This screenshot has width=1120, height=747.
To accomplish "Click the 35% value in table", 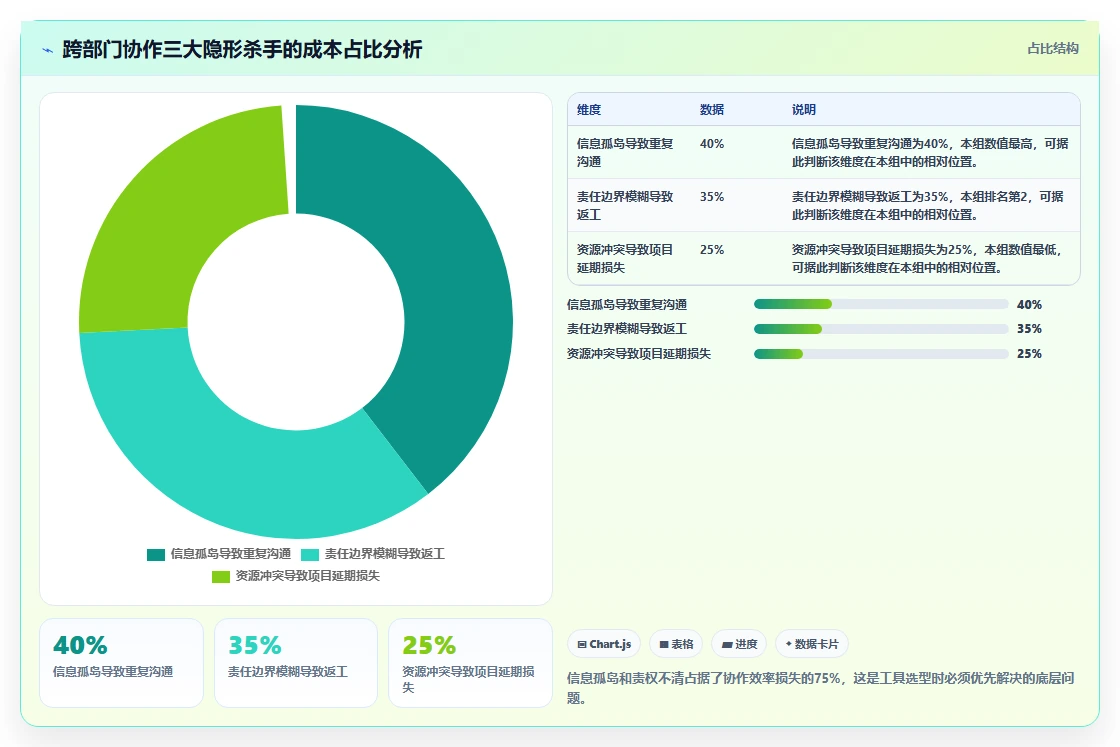I will (x=711, y=197).
